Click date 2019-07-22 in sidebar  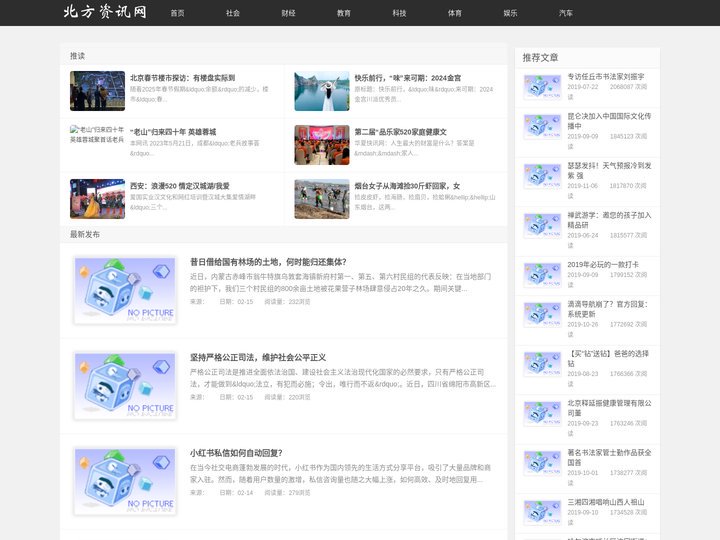(x=583, y=87)
